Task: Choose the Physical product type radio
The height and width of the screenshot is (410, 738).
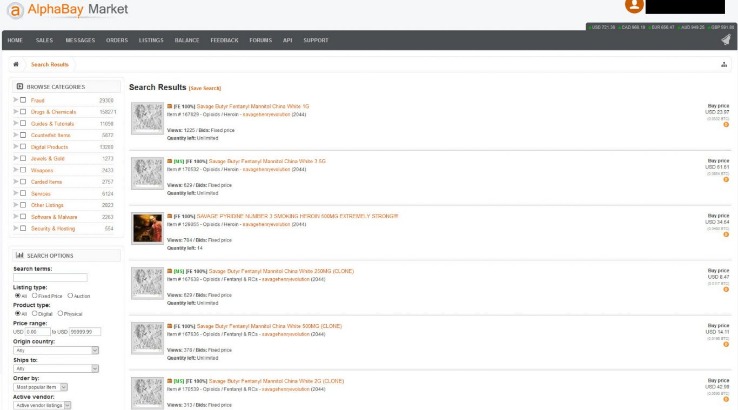Action: point(60,313)
